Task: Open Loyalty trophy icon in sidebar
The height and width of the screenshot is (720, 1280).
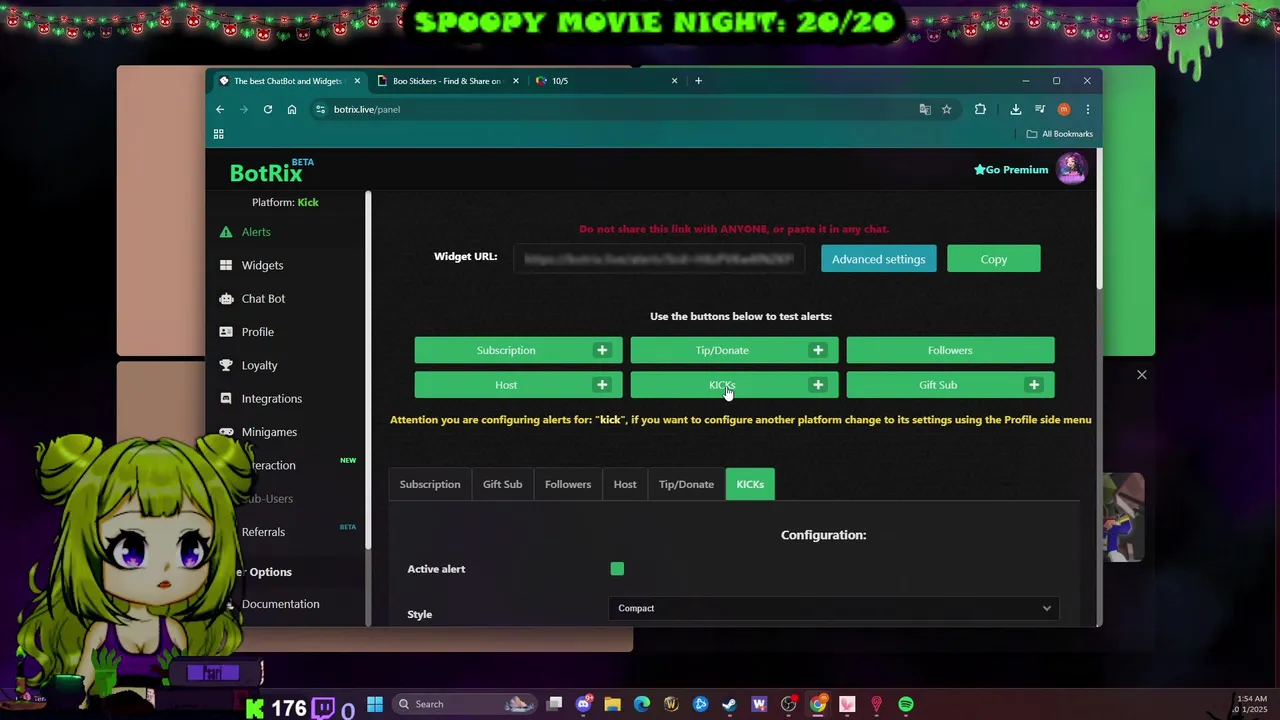Action: (226, 365)
